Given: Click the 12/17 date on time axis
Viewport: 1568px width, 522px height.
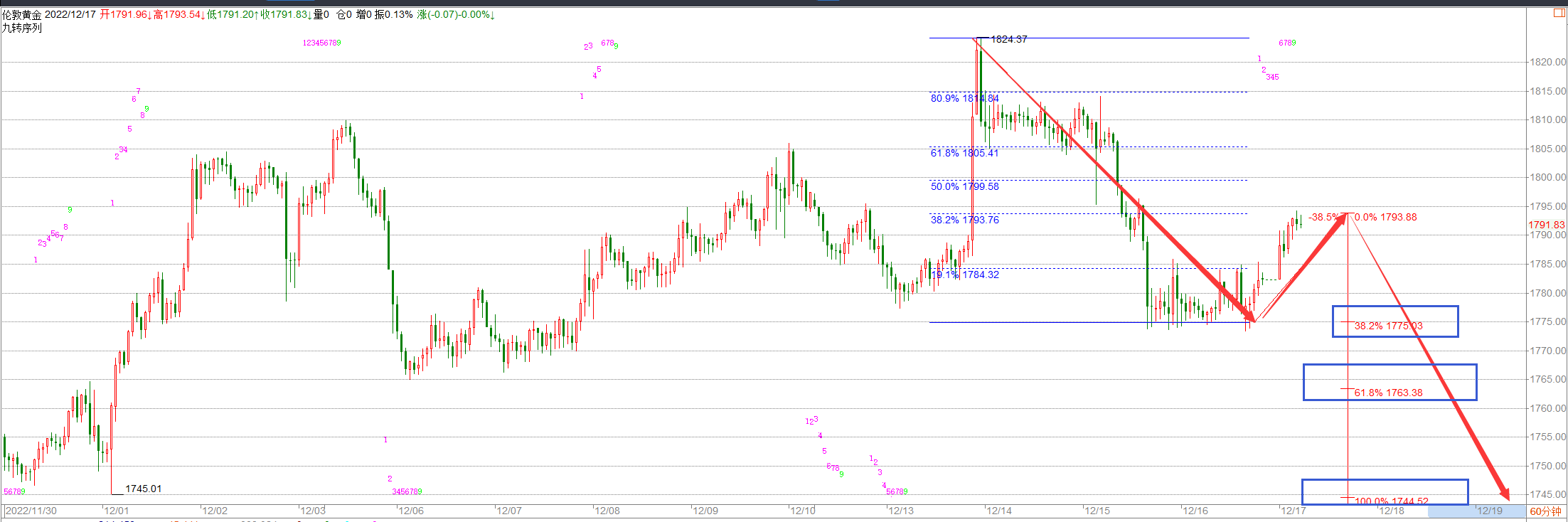Looking at the screenshot, I should [x=1294, y=511].
